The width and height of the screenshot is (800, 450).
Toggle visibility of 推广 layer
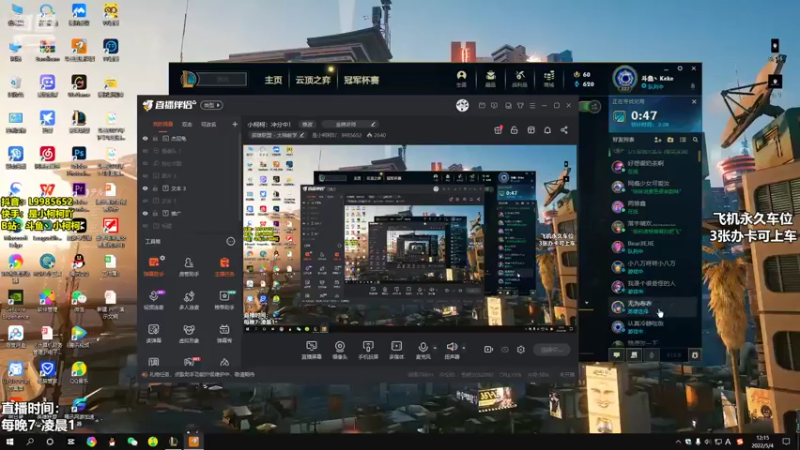tap(145, 213)
